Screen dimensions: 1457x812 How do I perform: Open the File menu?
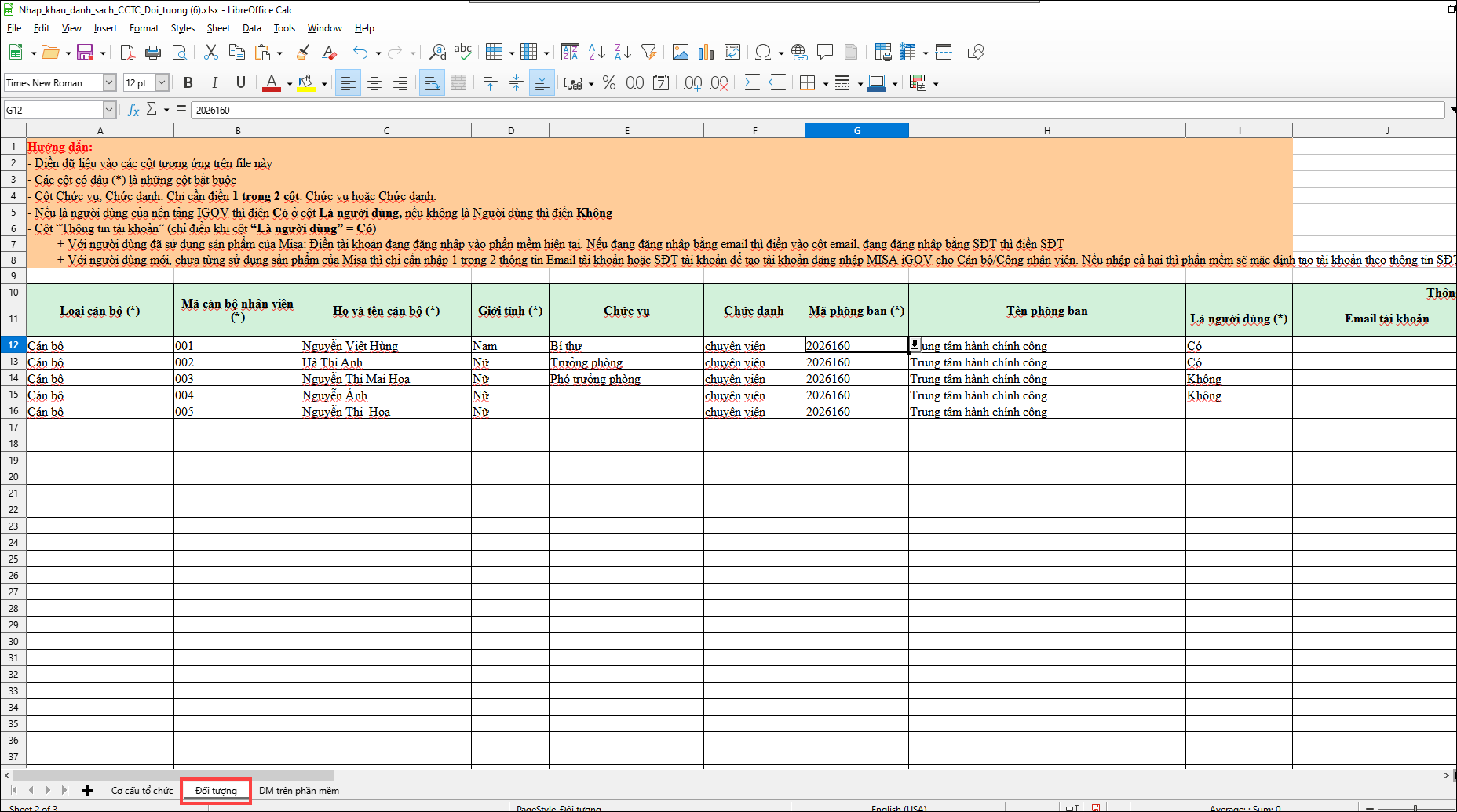14,28
